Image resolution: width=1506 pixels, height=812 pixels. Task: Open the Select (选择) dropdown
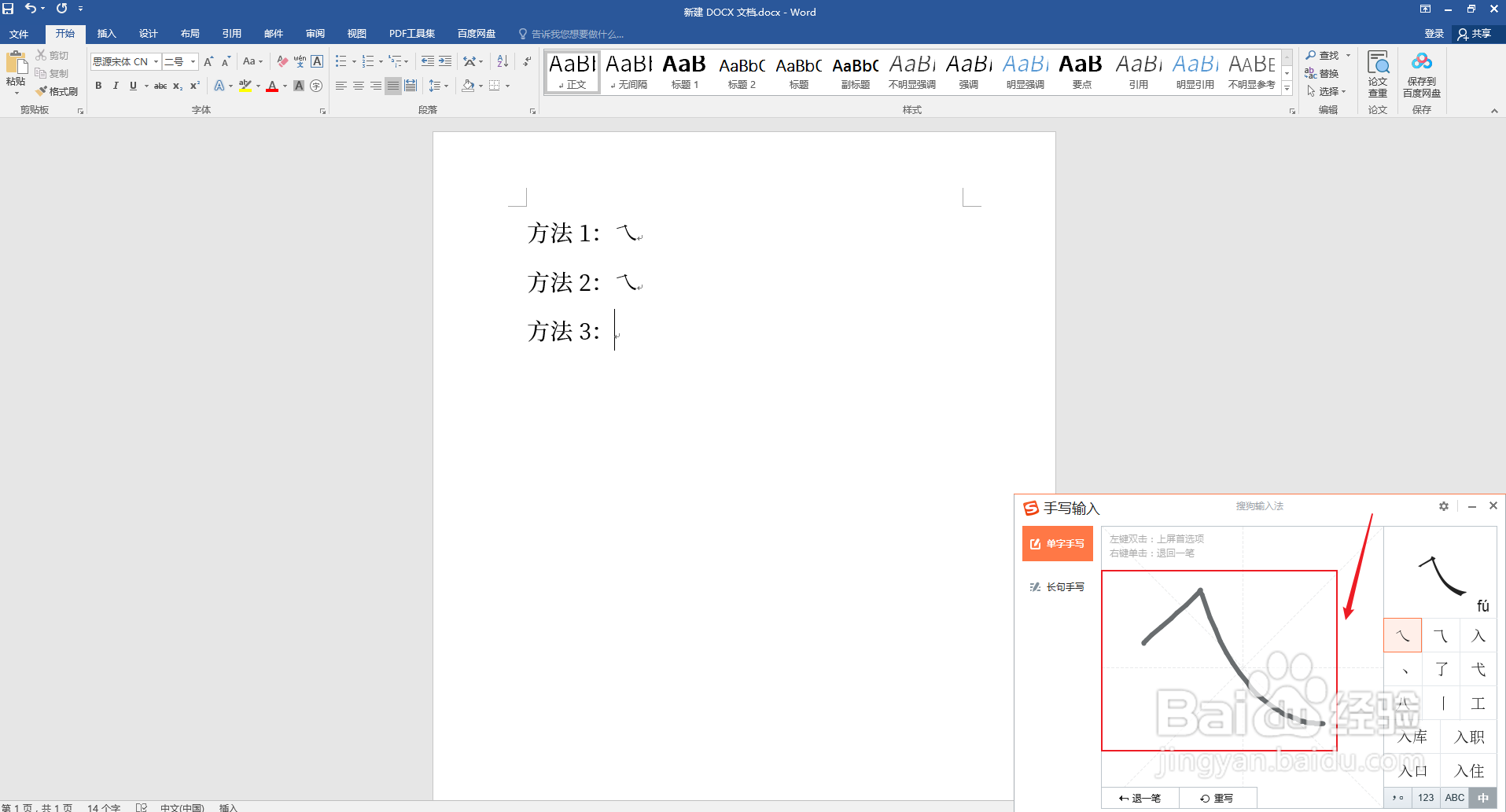pyautogui.click(x=1327, y=91)
